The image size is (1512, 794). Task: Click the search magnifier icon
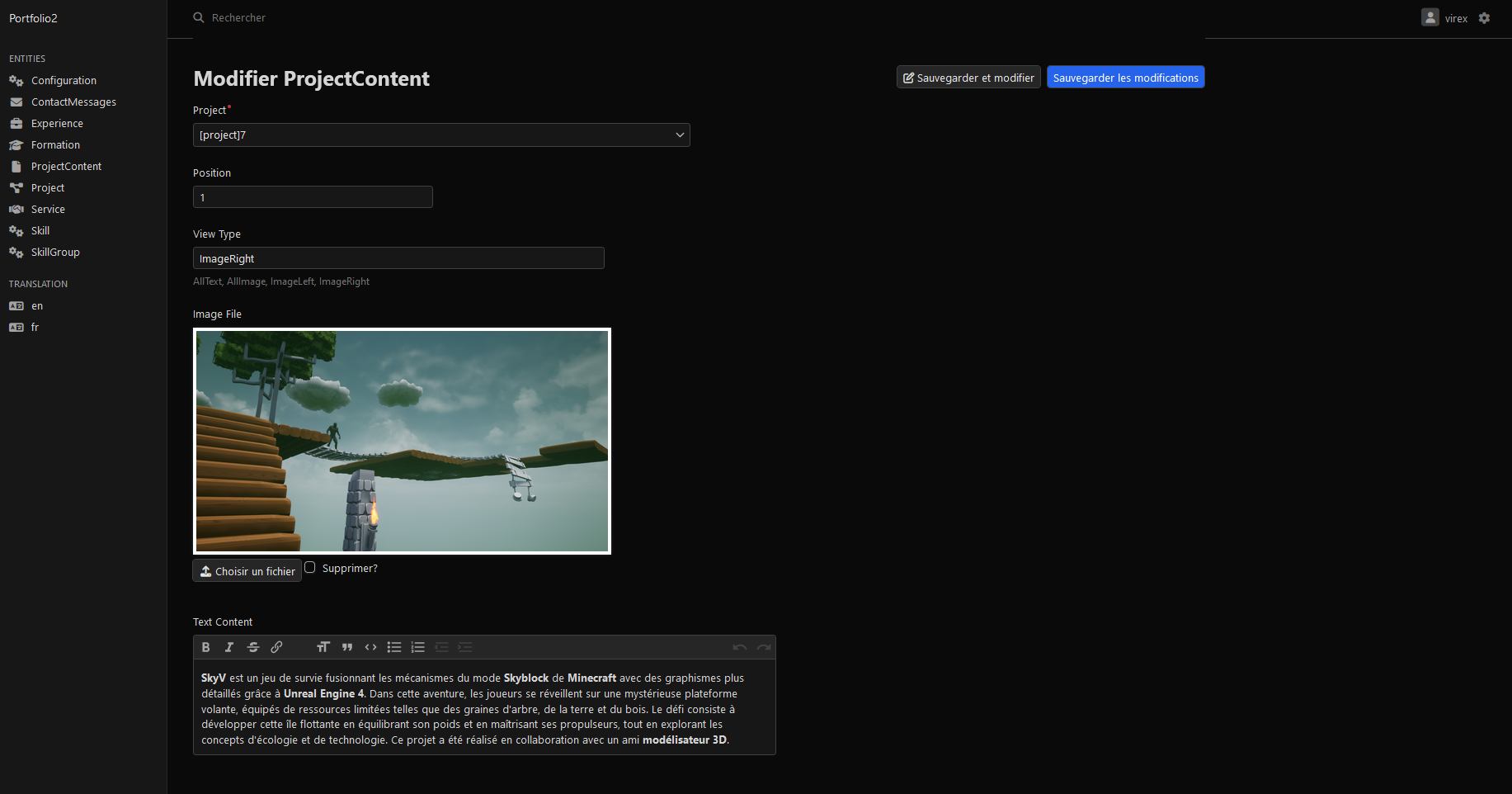click(199, 17)
